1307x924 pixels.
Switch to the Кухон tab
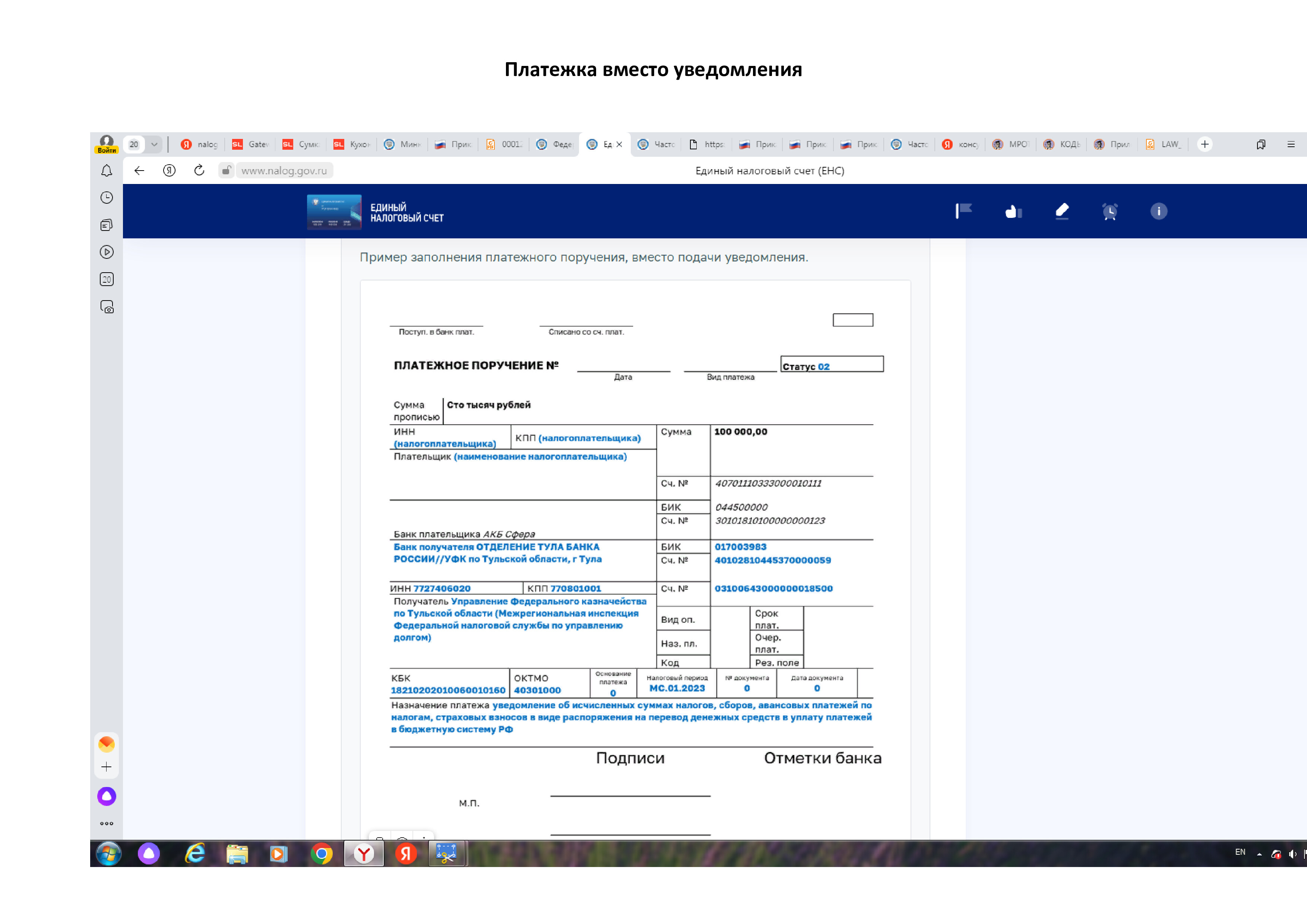click(351, 145)
